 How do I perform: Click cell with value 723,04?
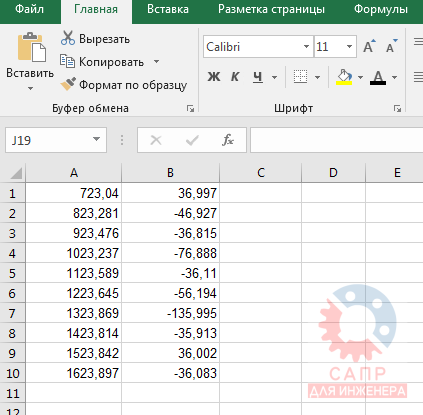click(x=74, y=193)
